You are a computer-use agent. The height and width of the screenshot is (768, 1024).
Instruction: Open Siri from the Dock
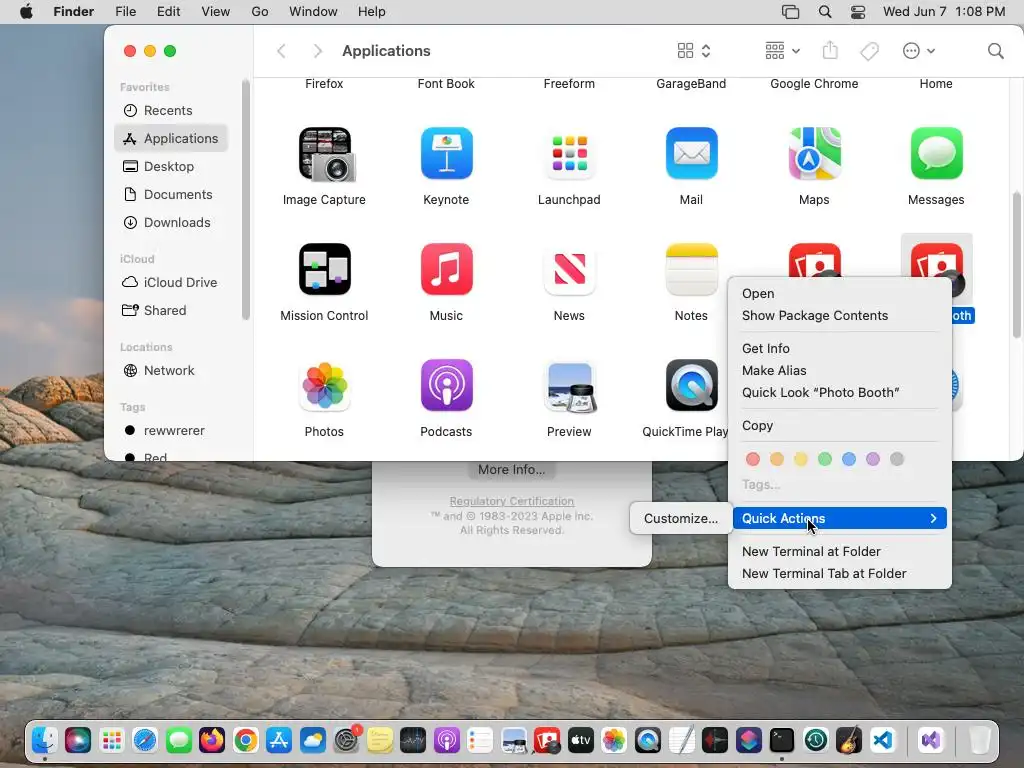[78, 740]
